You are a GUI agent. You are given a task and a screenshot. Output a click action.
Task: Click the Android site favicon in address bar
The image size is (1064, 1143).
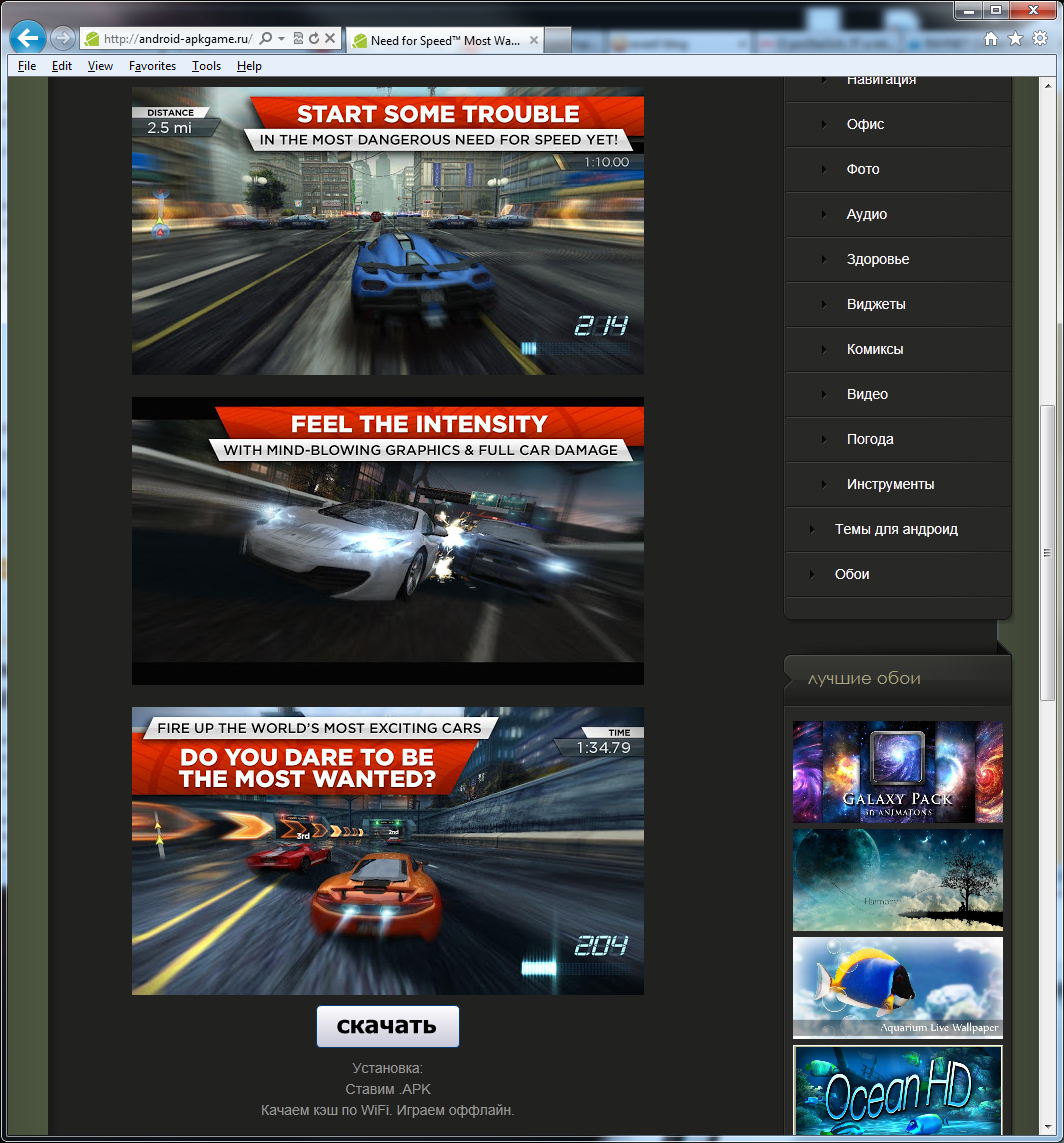click(92, 39)
